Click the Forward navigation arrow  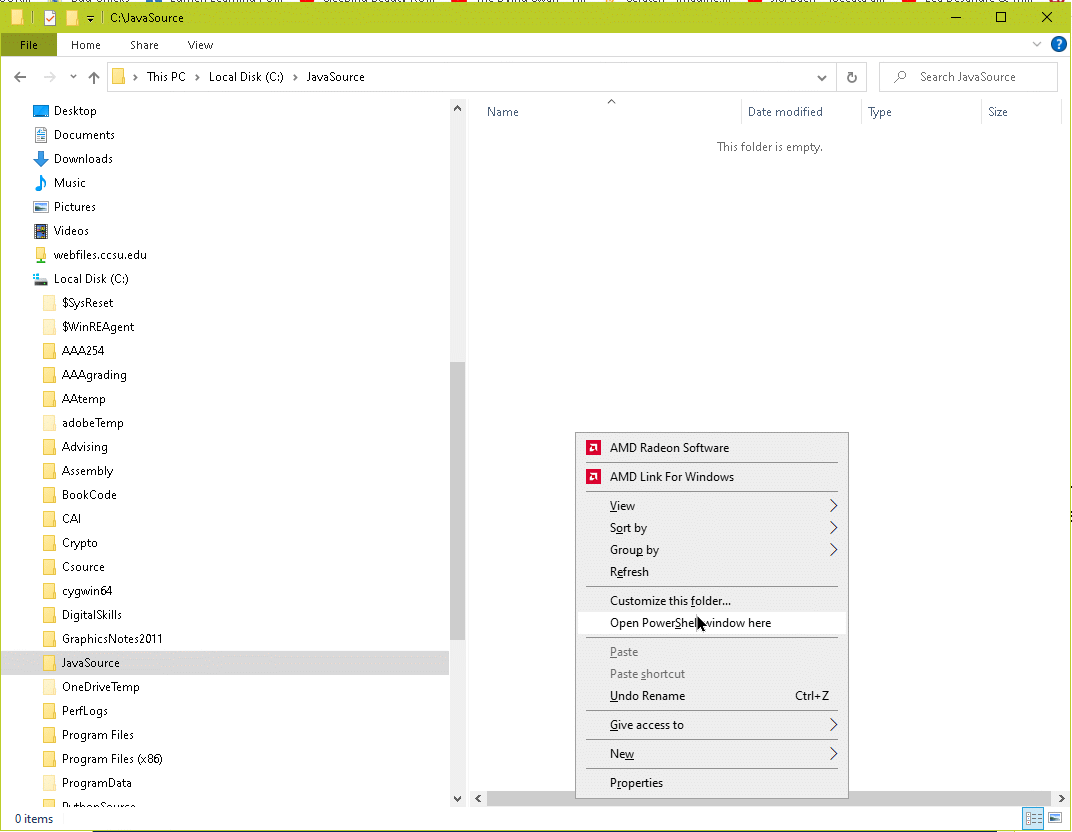[49, 77]
